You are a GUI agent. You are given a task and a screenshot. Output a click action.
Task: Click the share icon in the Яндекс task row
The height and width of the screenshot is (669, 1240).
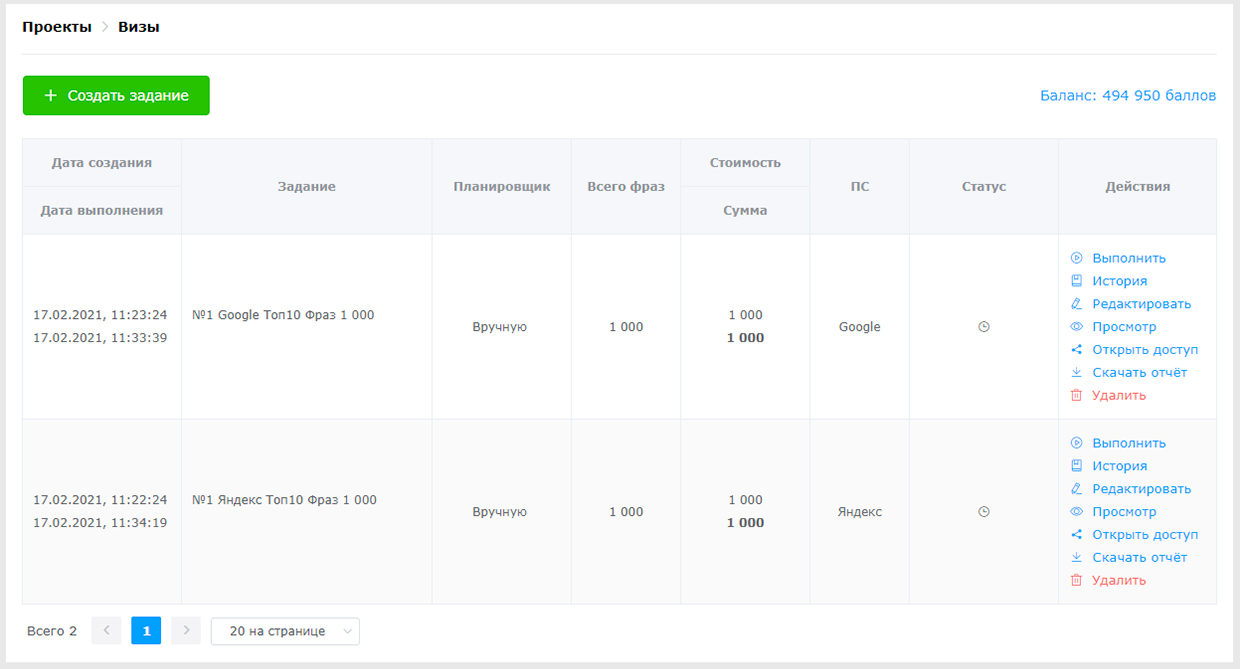point(1076,535)
